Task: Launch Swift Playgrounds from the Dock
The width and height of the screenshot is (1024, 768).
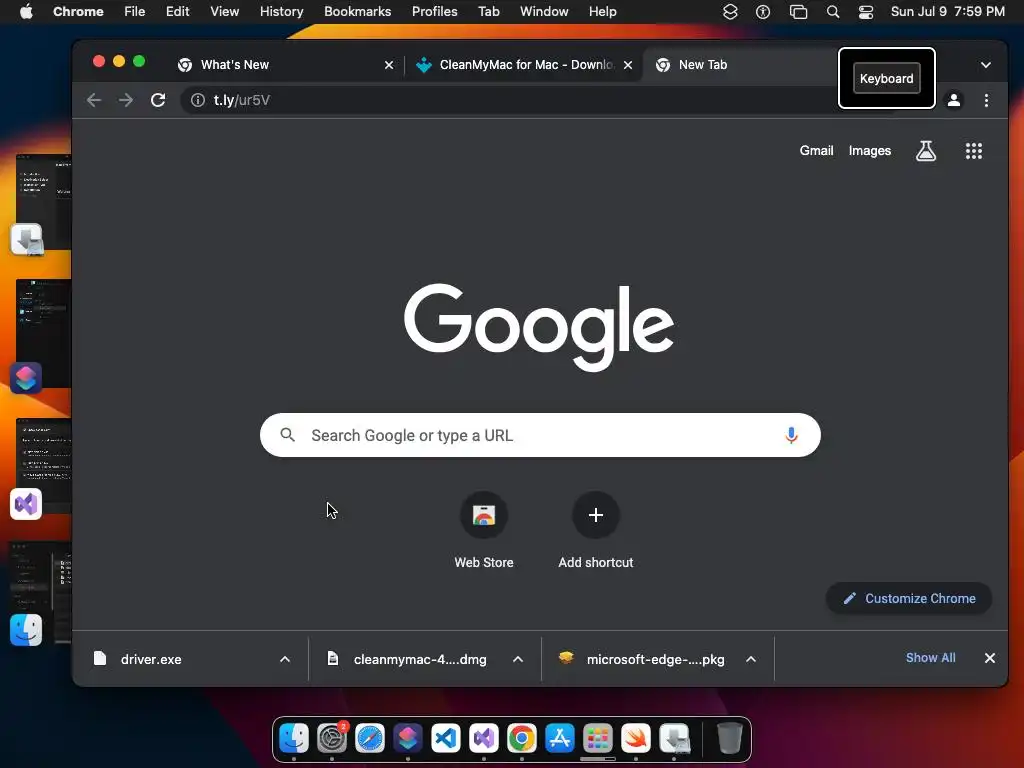Action: tap(635, 738)
